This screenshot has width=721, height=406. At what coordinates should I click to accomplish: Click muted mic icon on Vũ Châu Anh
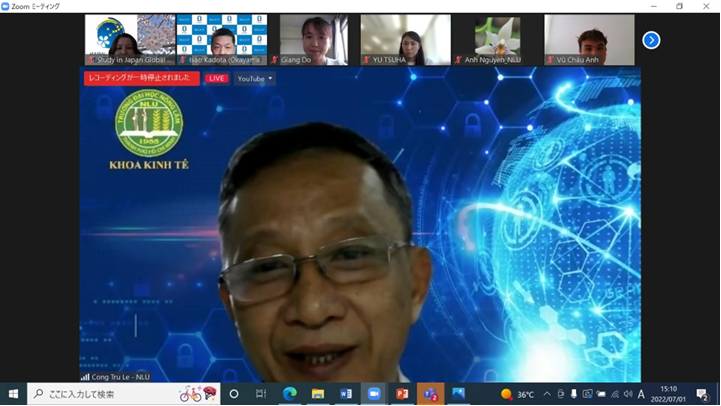click(x=550, y=60)
